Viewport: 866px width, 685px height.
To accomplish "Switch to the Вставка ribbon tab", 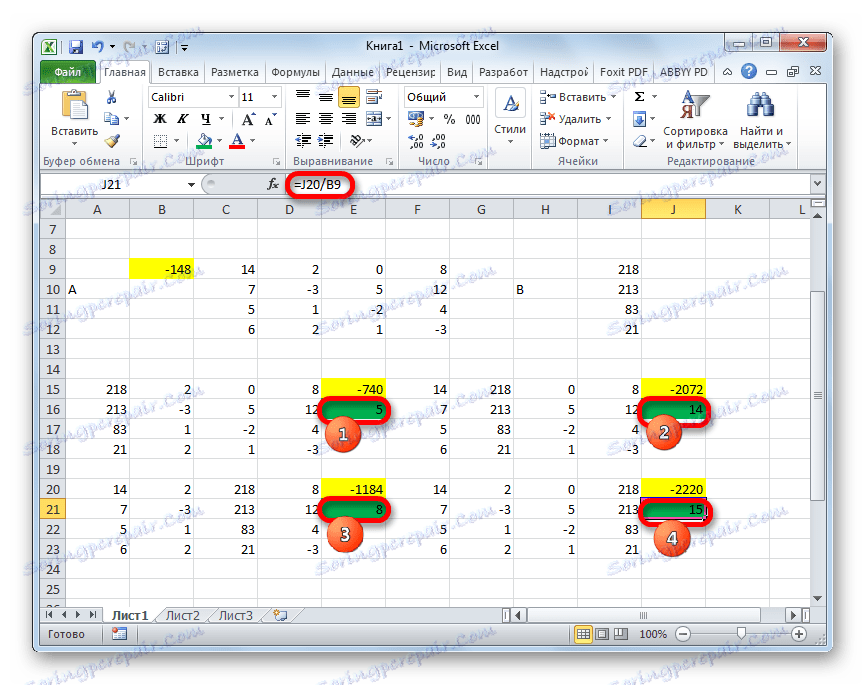I will (178, 72).
